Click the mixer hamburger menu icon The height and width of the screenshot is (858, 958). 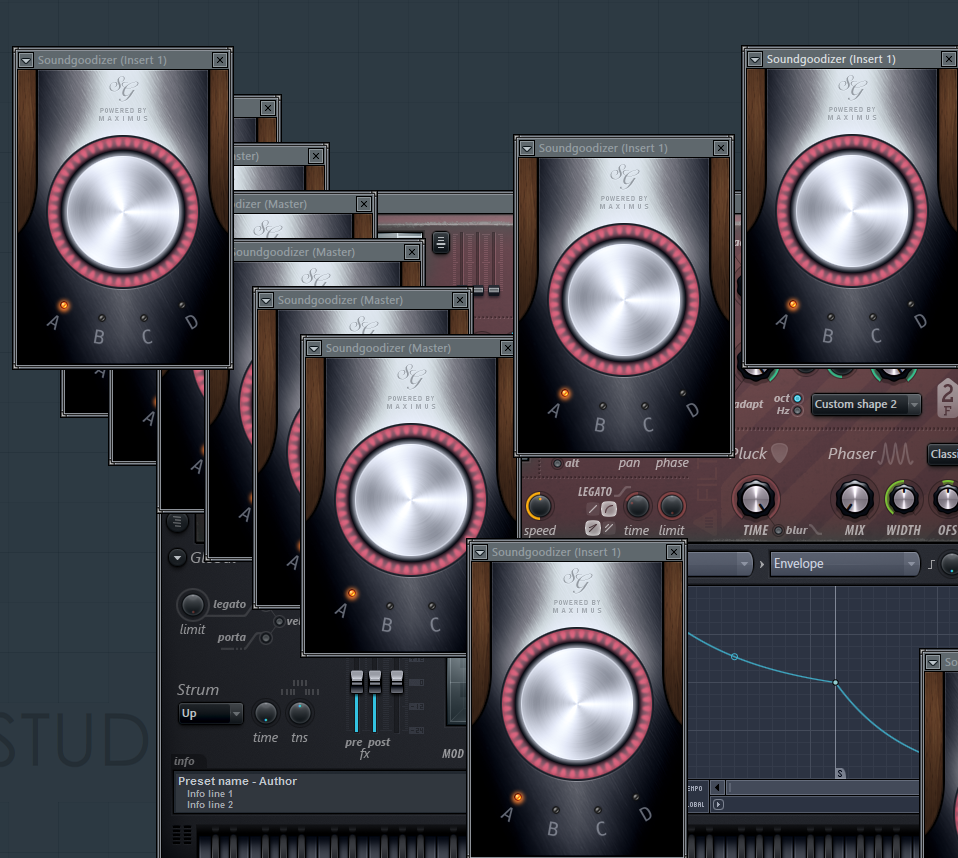[441, 243]
